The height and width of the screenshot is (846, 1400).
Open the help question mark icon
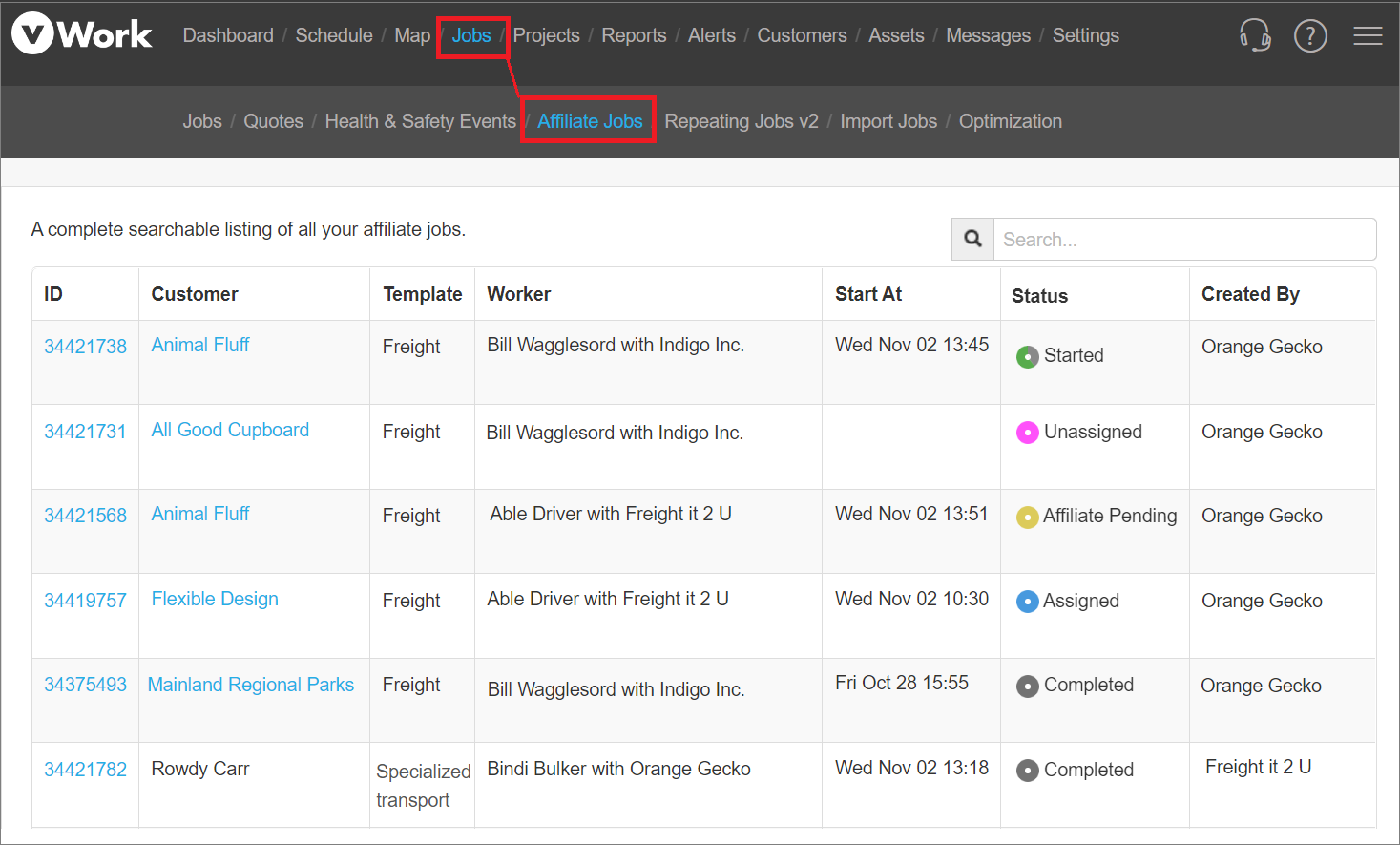[x=1310, y=35]
